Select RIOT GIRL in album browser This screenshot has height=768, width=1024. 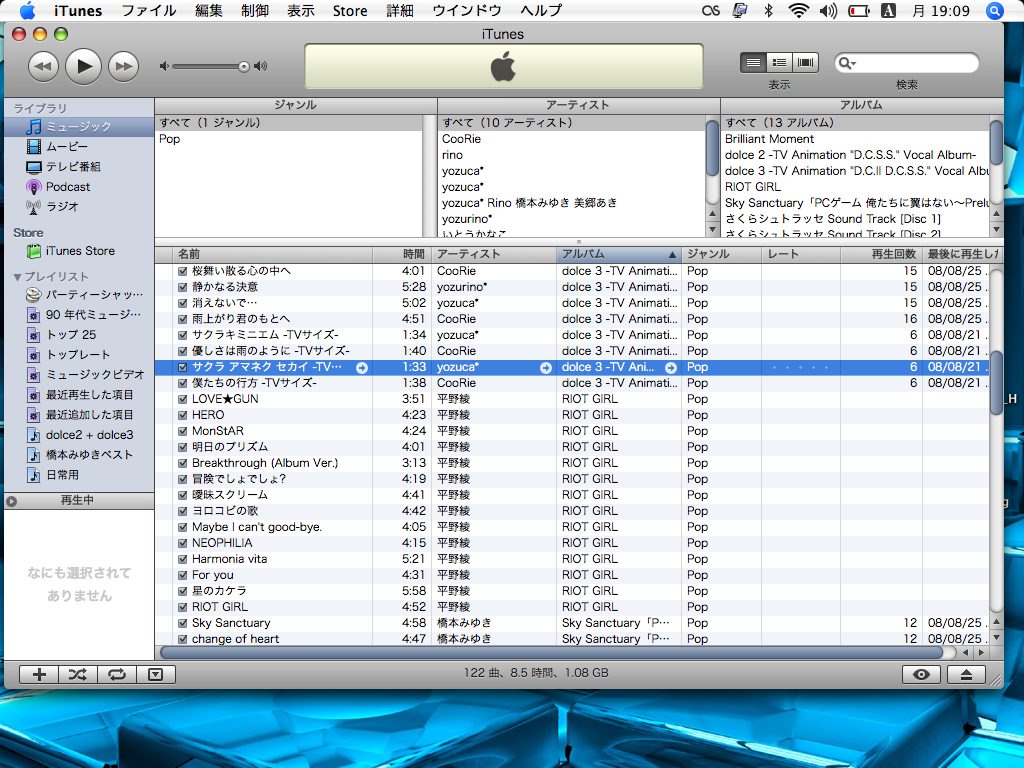pyautogui.click(x=855, y=187)
